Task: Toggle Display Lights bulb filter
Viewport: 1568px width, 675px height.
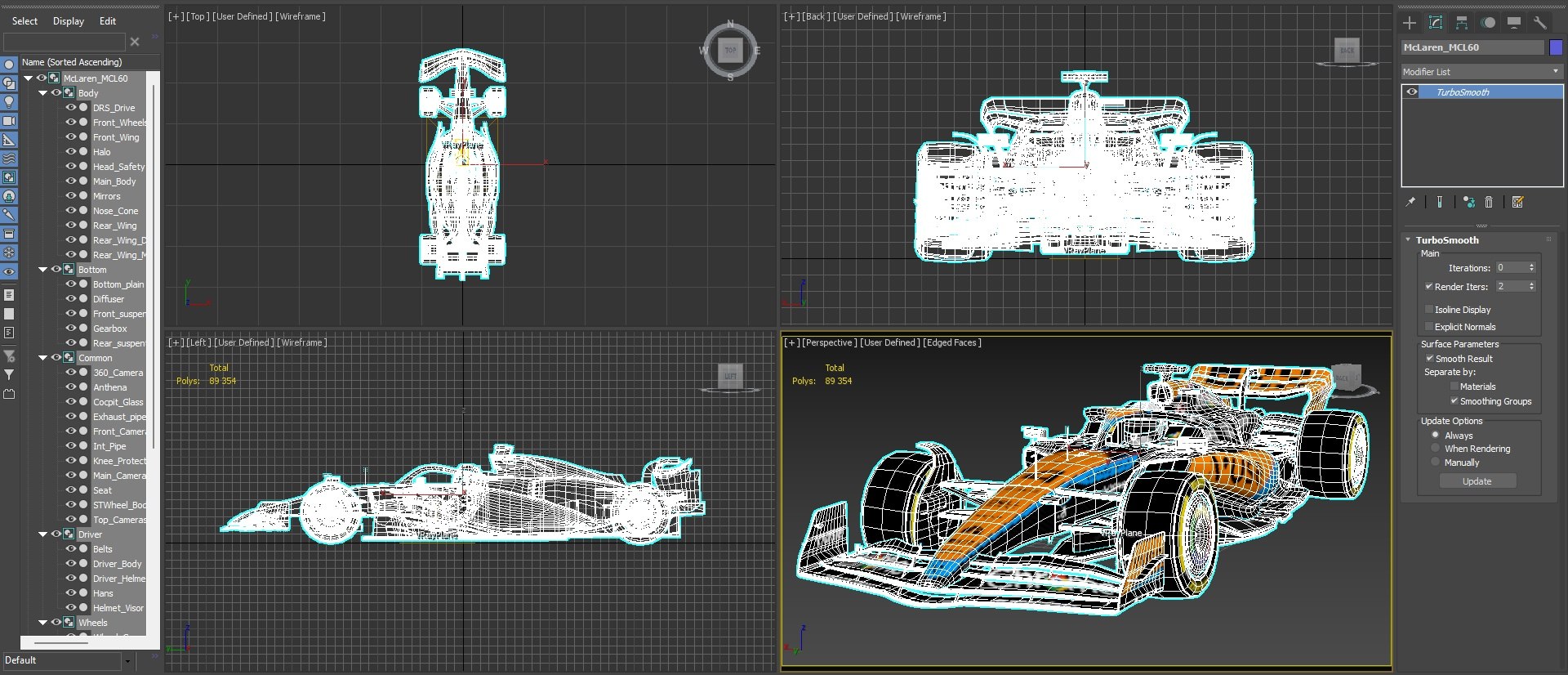Action: tap(9, 102)
